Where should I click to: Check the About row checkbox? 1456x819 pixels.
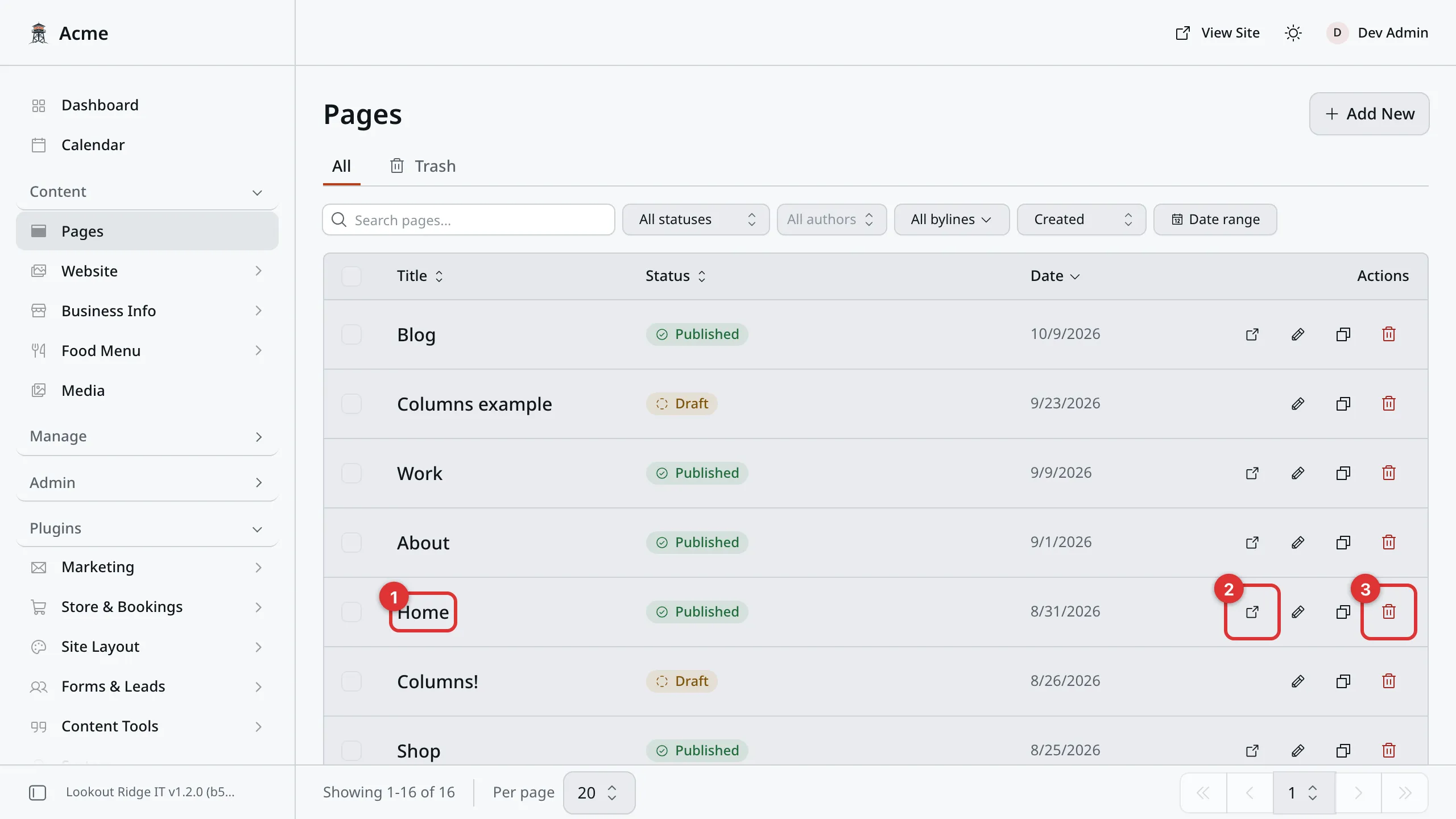pos(351,543)
